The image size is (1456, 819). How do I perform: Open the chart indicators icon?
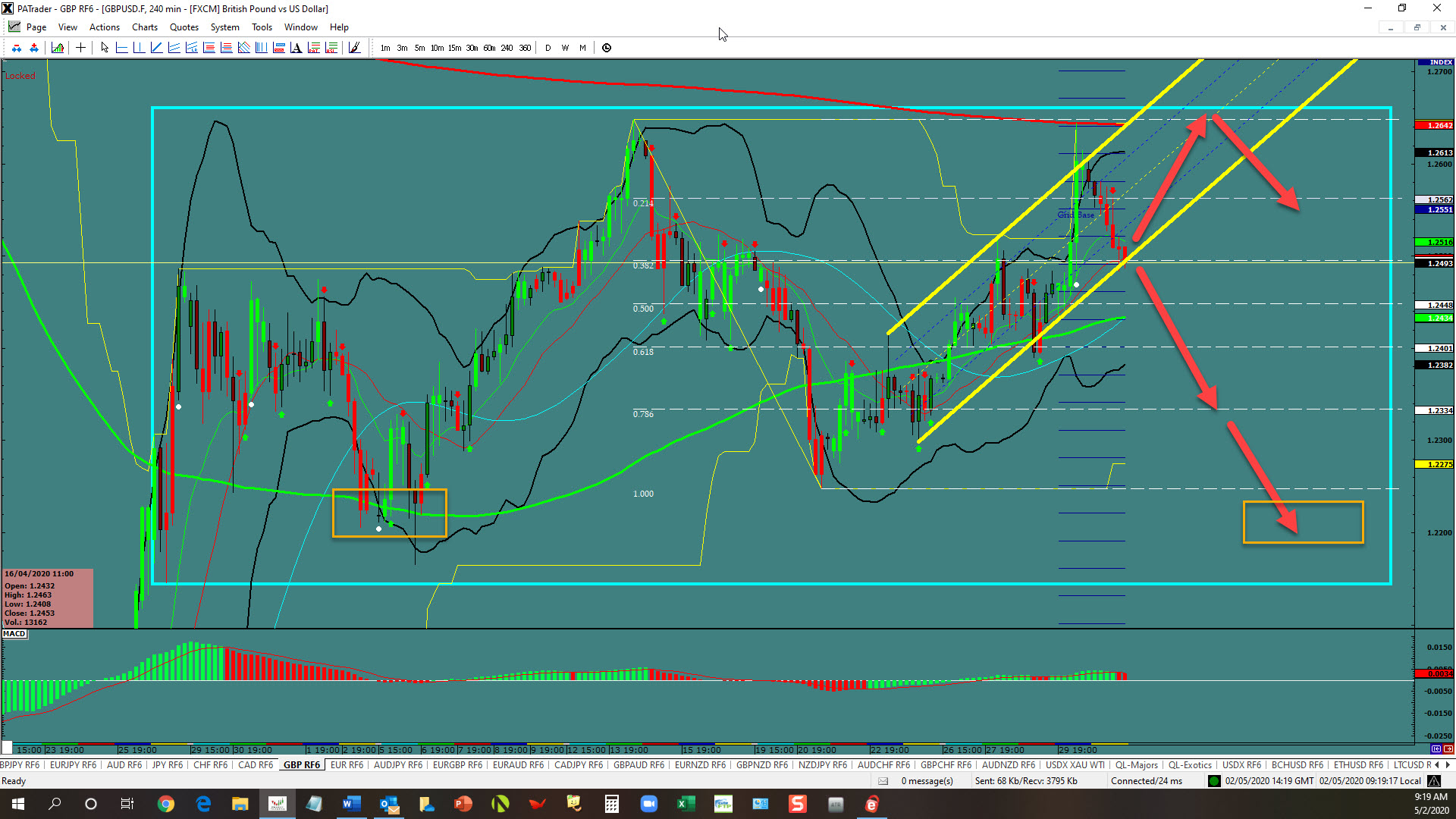tap(58, 48)
